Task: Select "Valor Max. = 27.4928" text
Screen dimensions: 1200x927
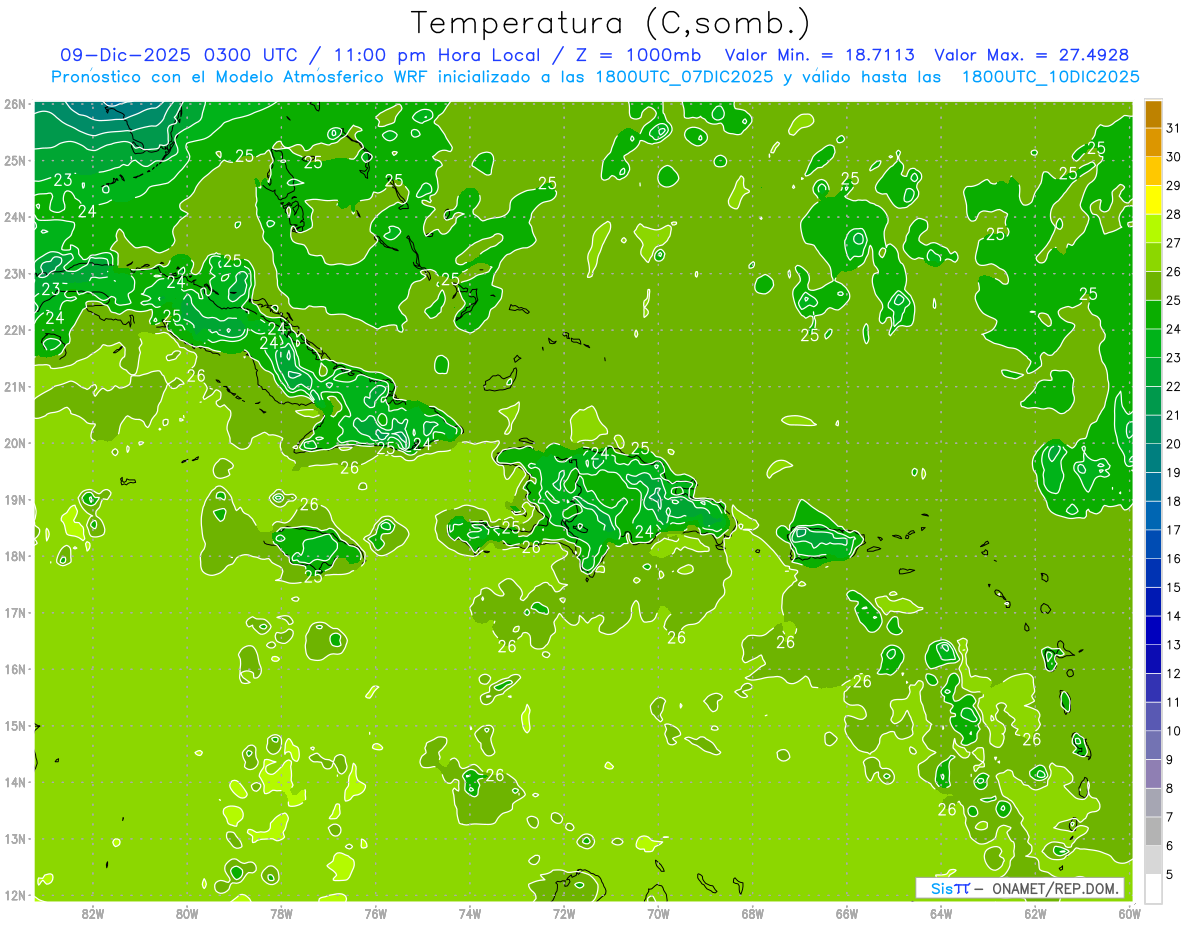Action: tap(1031, 55)
